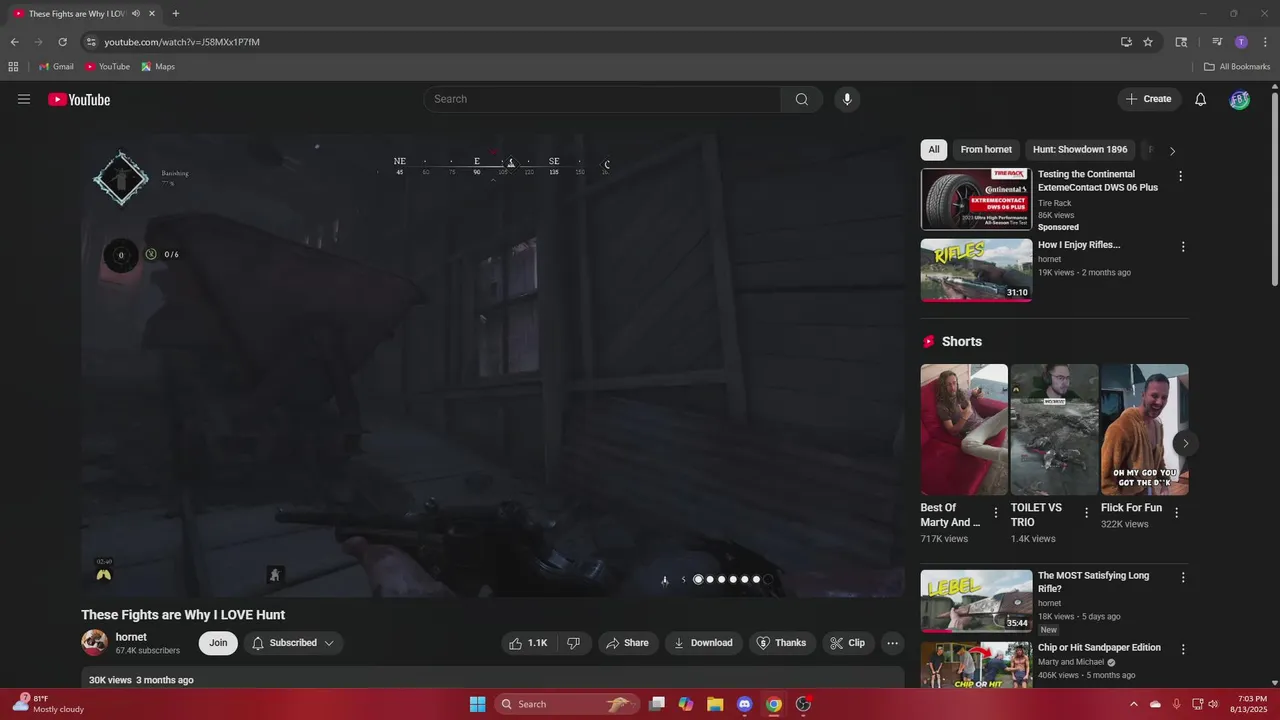
Task: Open Gmail bookmark
Action: click(x=56, y=67)
